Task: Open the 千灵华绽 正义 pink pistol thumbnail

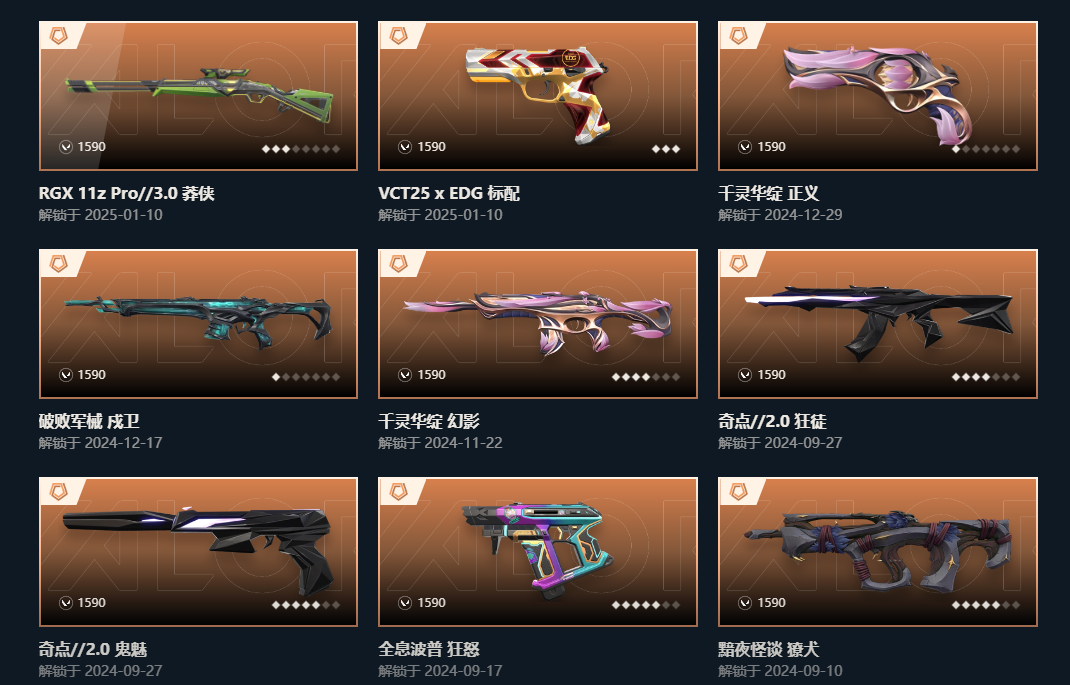Action: [x=878, y=94]
